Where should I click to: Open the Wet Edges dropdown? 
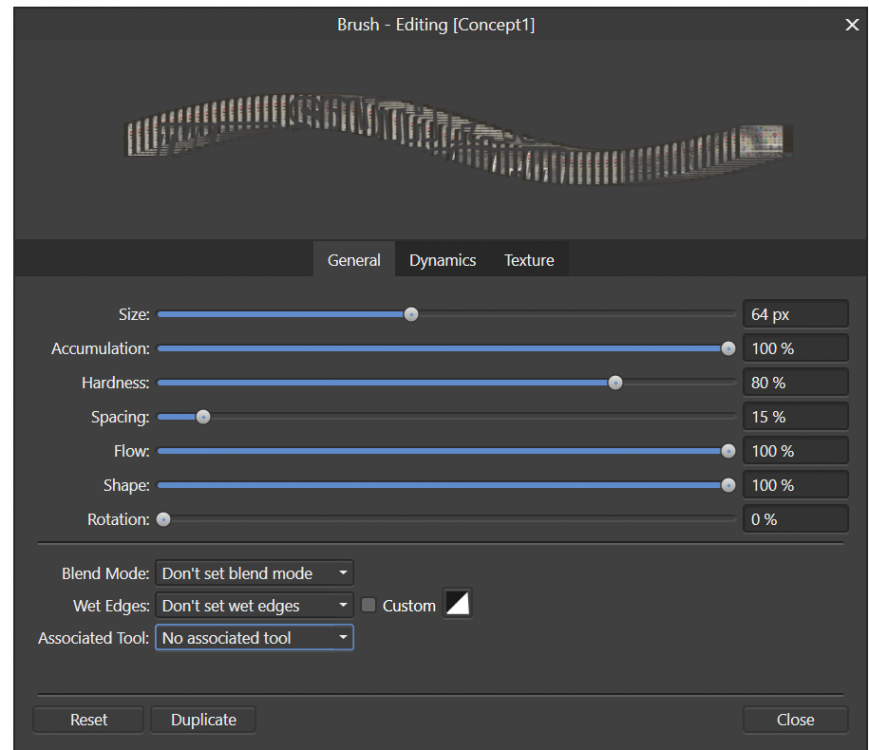point(253,605)
